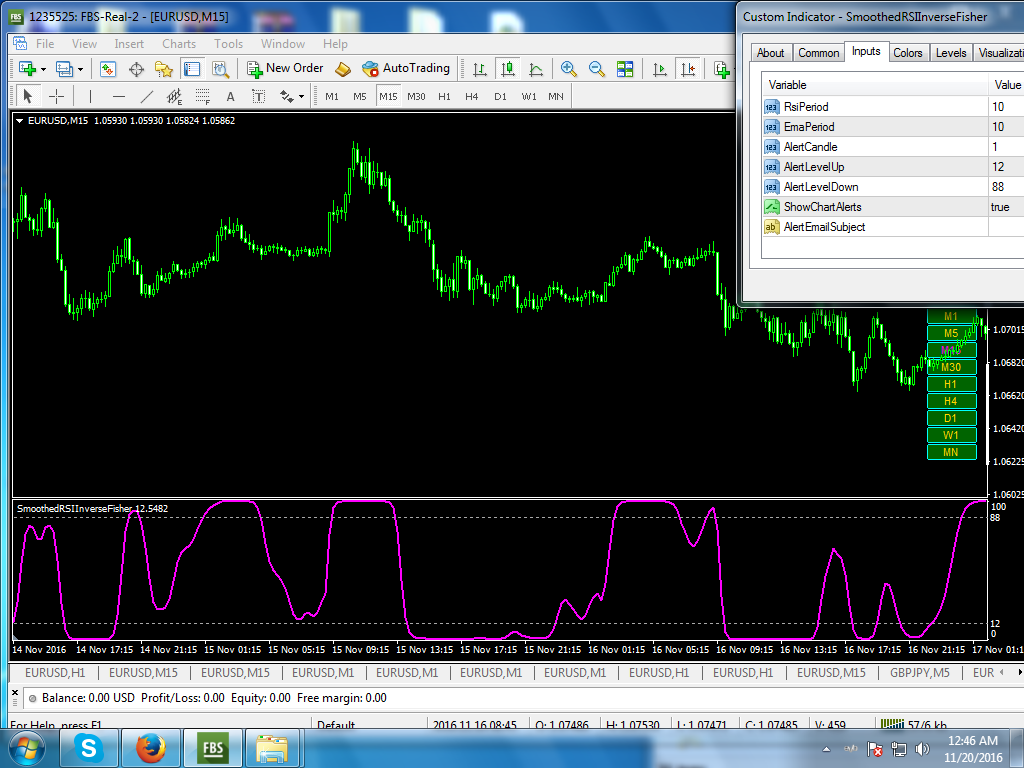Switch chart to line chart style
Screen dimensions: 1024x768
tap(536, 69)
